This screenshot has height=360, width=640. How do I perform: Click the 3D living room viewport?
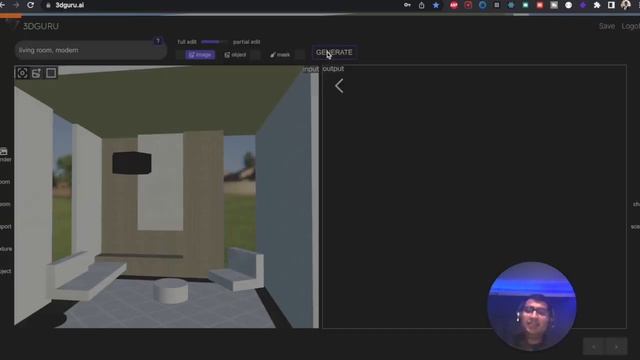click(167, 196)
